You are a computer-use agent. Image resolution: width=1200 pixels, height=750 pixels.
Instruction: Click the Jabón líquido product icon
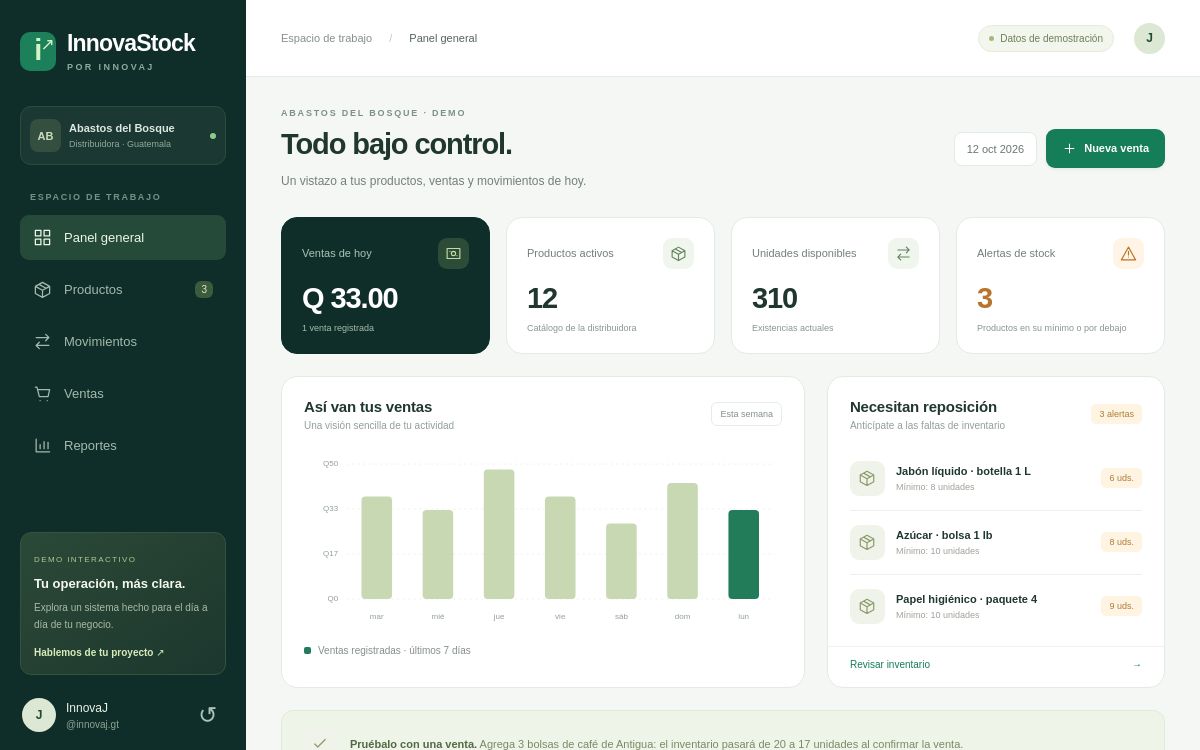tap(867, 478)
